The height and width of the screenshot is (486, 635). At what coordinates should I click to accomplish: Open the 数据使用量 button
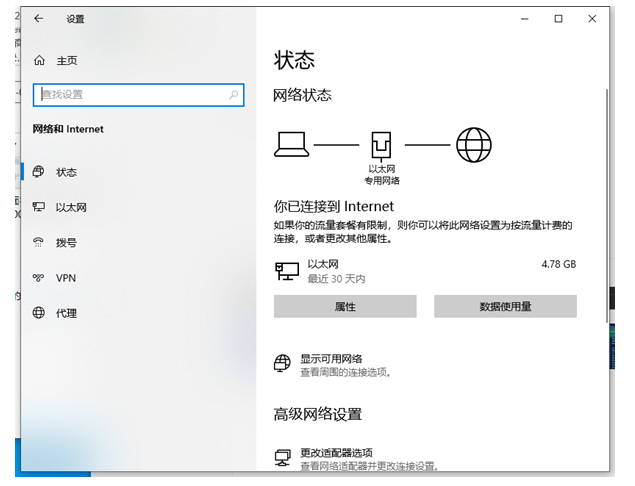point(505,307)
